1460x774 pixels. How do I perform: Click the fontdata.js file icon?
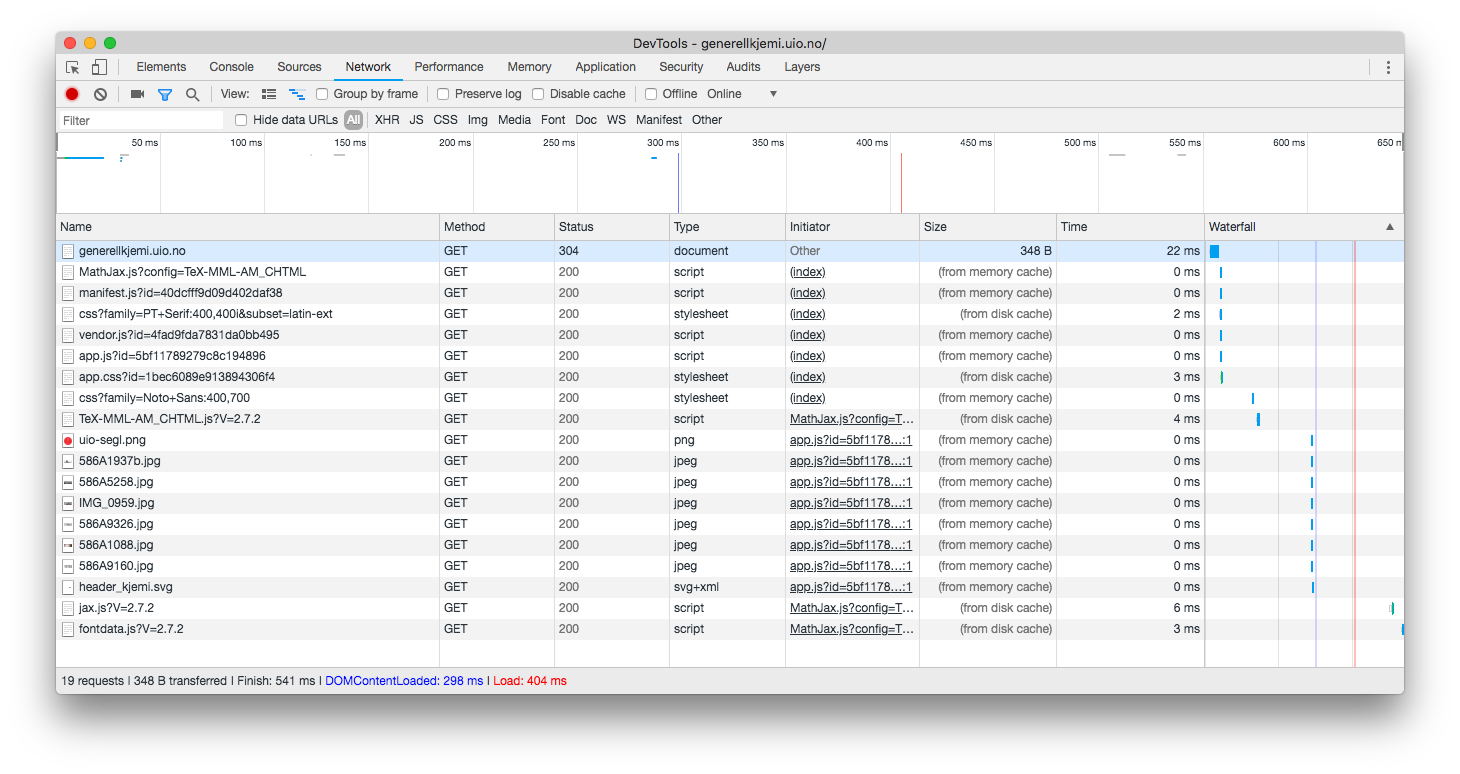coord(68,629)
